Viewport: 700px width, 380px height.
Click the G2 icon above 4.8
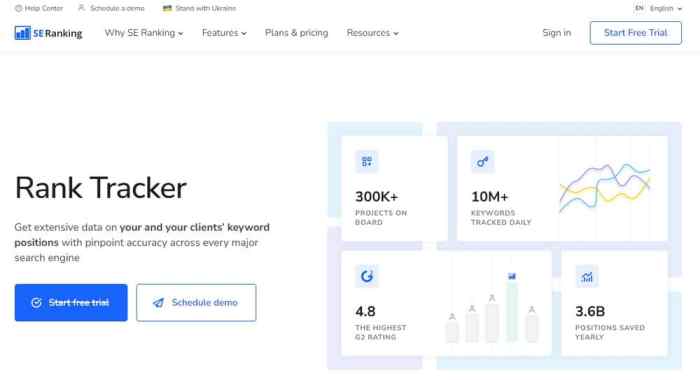tap(367, 276)
